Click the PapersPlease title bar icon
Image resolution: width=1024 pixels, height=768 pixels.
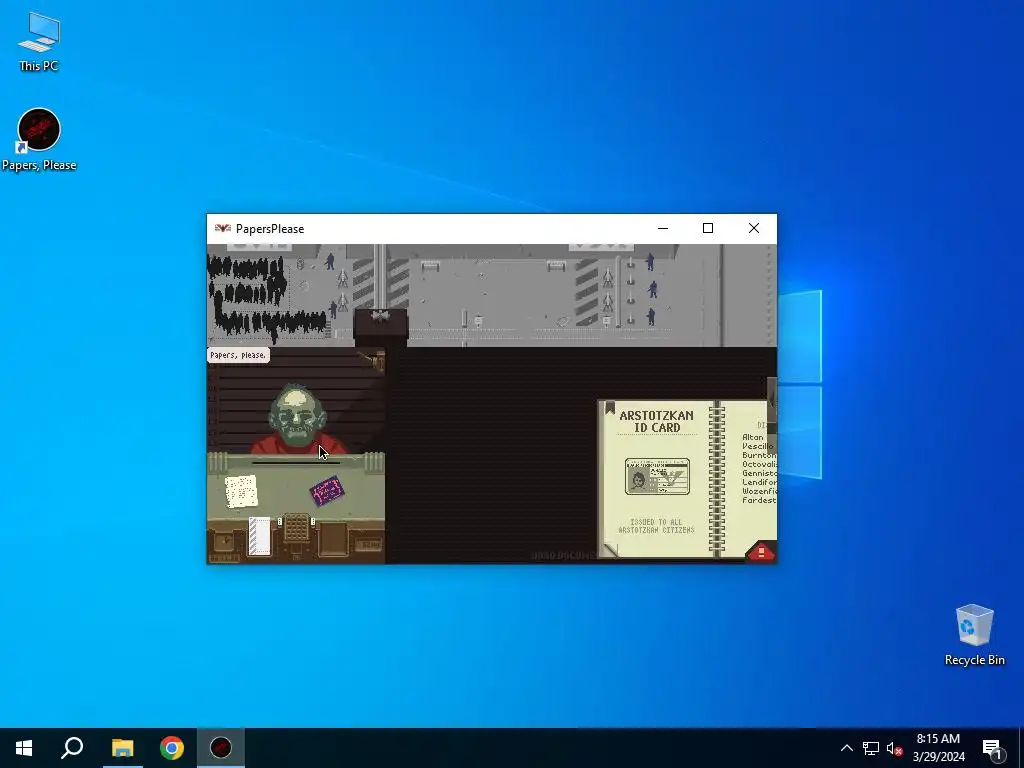point(223,229)
